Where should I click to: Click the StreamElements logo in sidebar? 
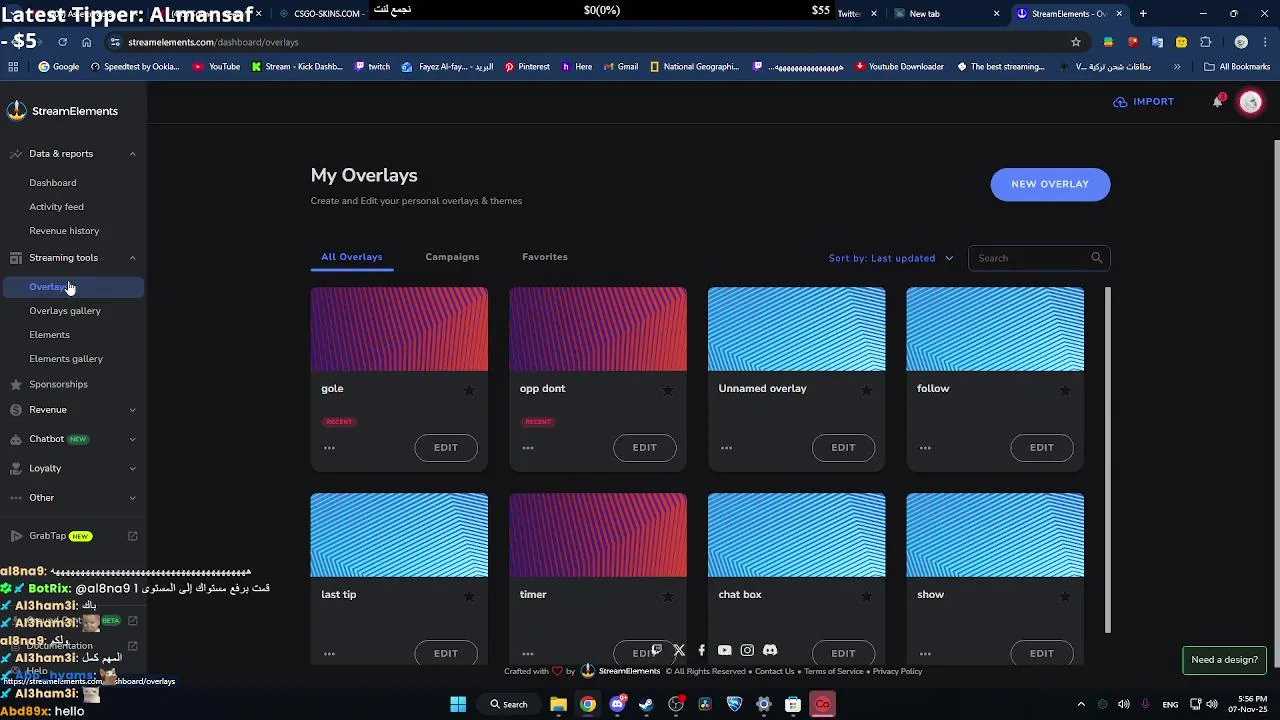[x=17, y=111]
